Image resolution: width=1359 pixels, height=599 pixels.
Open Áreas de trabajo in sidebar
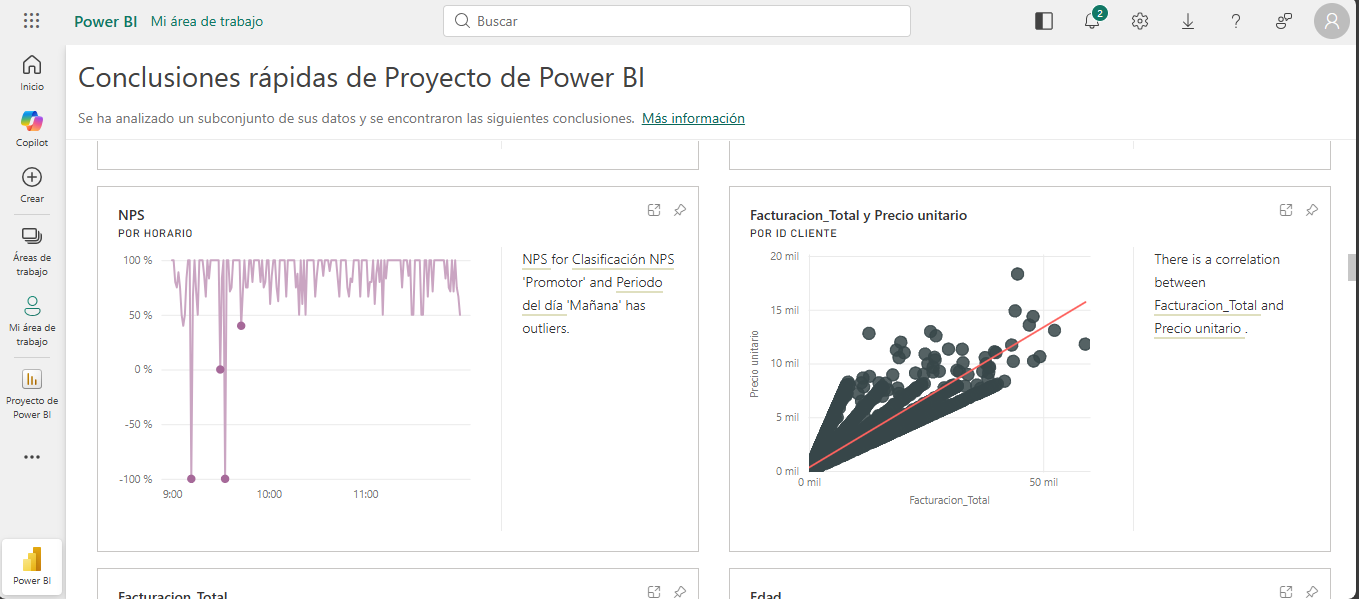[32, 251]
